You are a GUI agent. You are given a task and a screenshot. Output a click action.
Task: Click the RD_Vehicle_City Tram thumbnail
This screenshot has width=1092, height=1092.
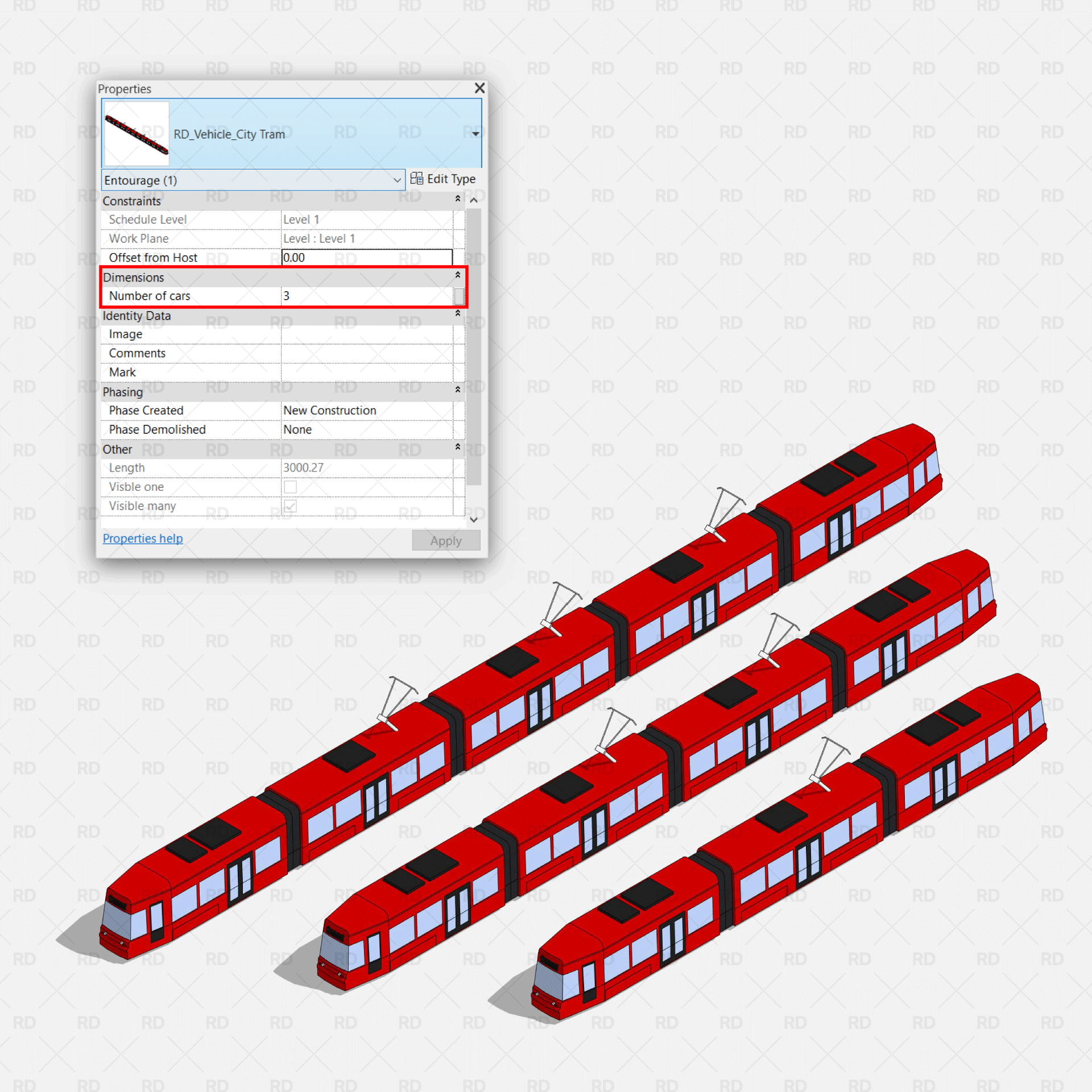135,130
